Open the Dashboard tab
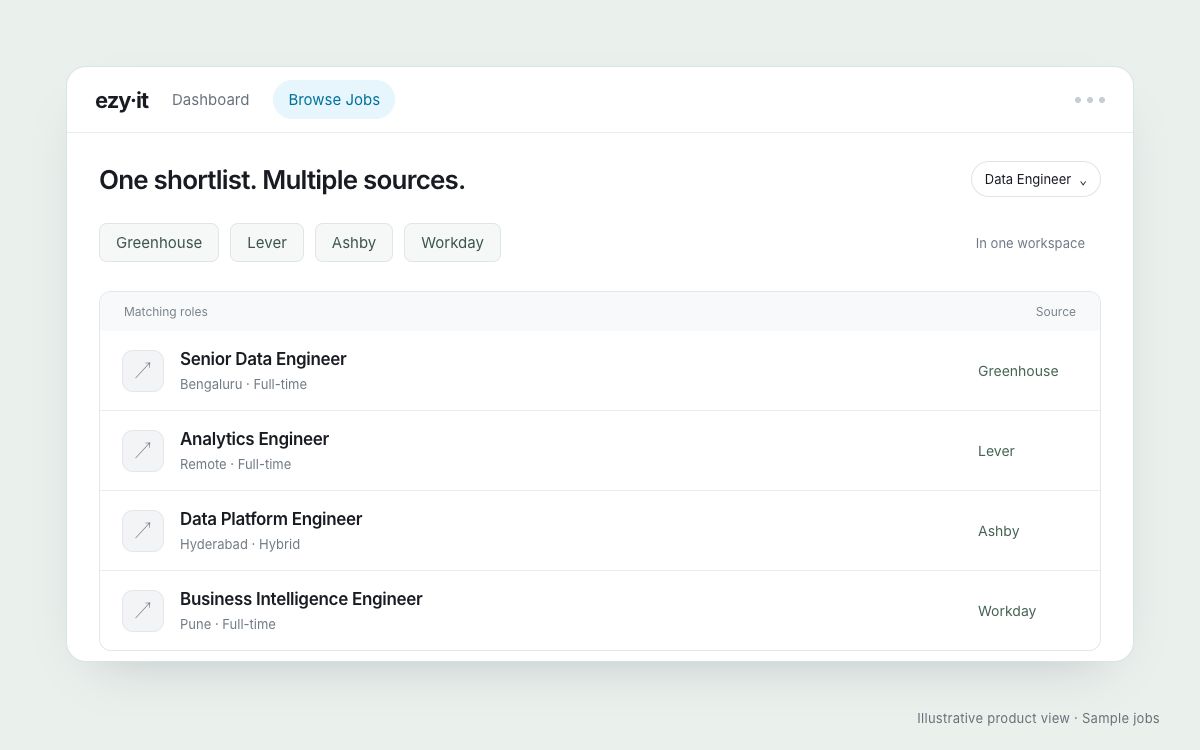The image size is (1200, 750). click(x=210, y=100)
